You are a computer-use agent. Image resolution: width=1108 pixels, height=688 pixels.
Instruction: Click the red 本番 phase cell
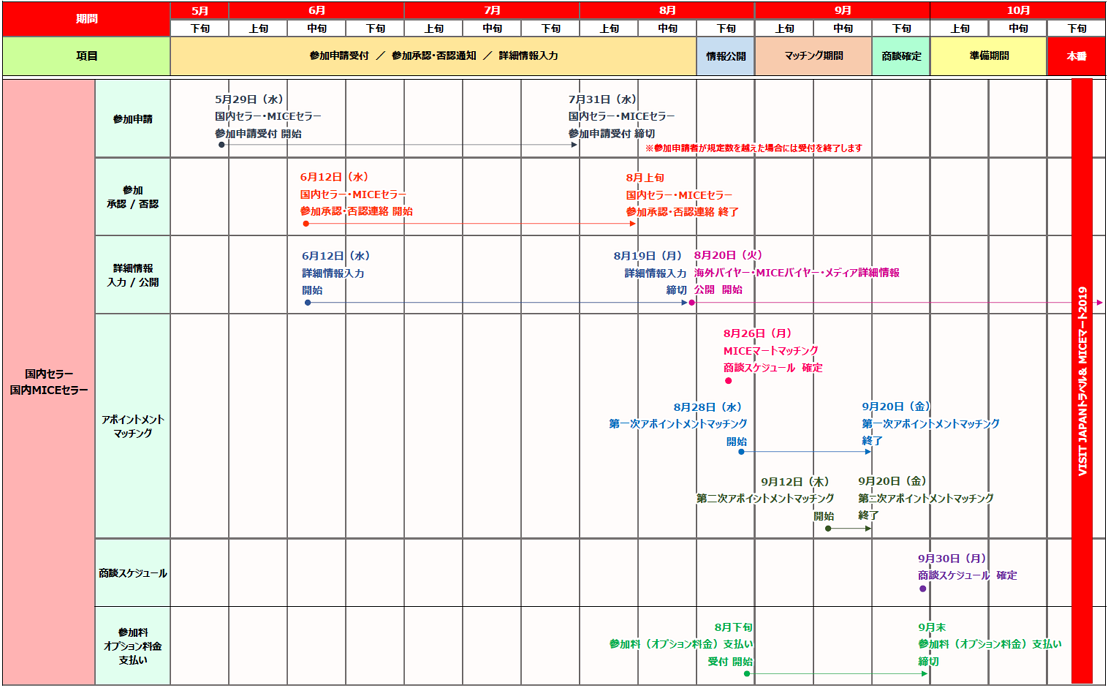coord(1076,56)
